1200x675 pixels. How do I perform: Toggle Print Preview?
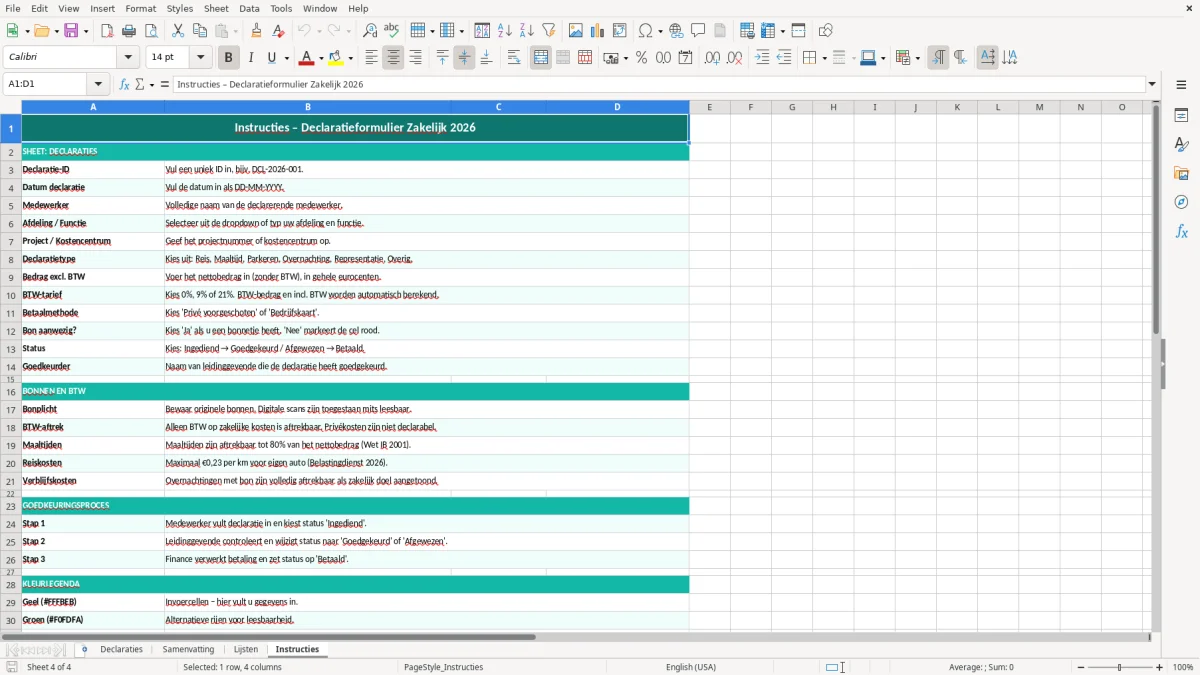151,31
